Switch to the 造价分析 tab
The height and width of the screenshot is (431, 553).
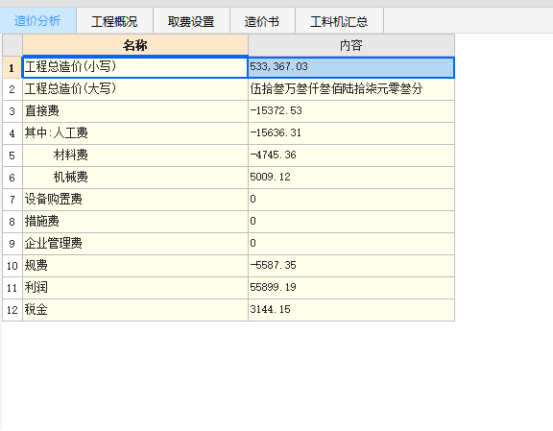(x=38, y=21)
